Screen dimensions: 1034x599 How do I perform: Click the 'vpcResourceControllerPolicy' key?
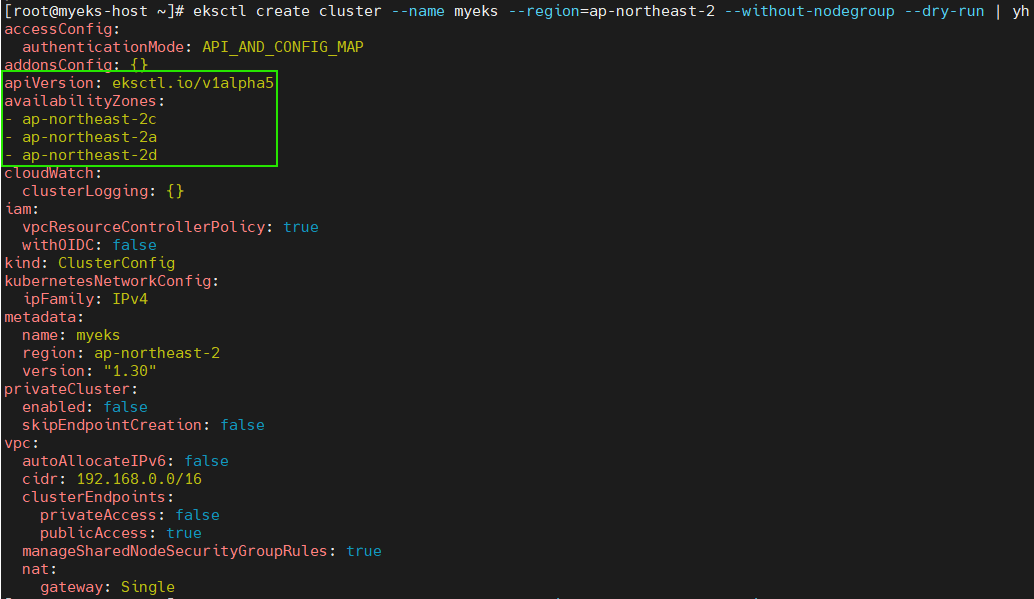pyautogui.click(x=143, y=227)
